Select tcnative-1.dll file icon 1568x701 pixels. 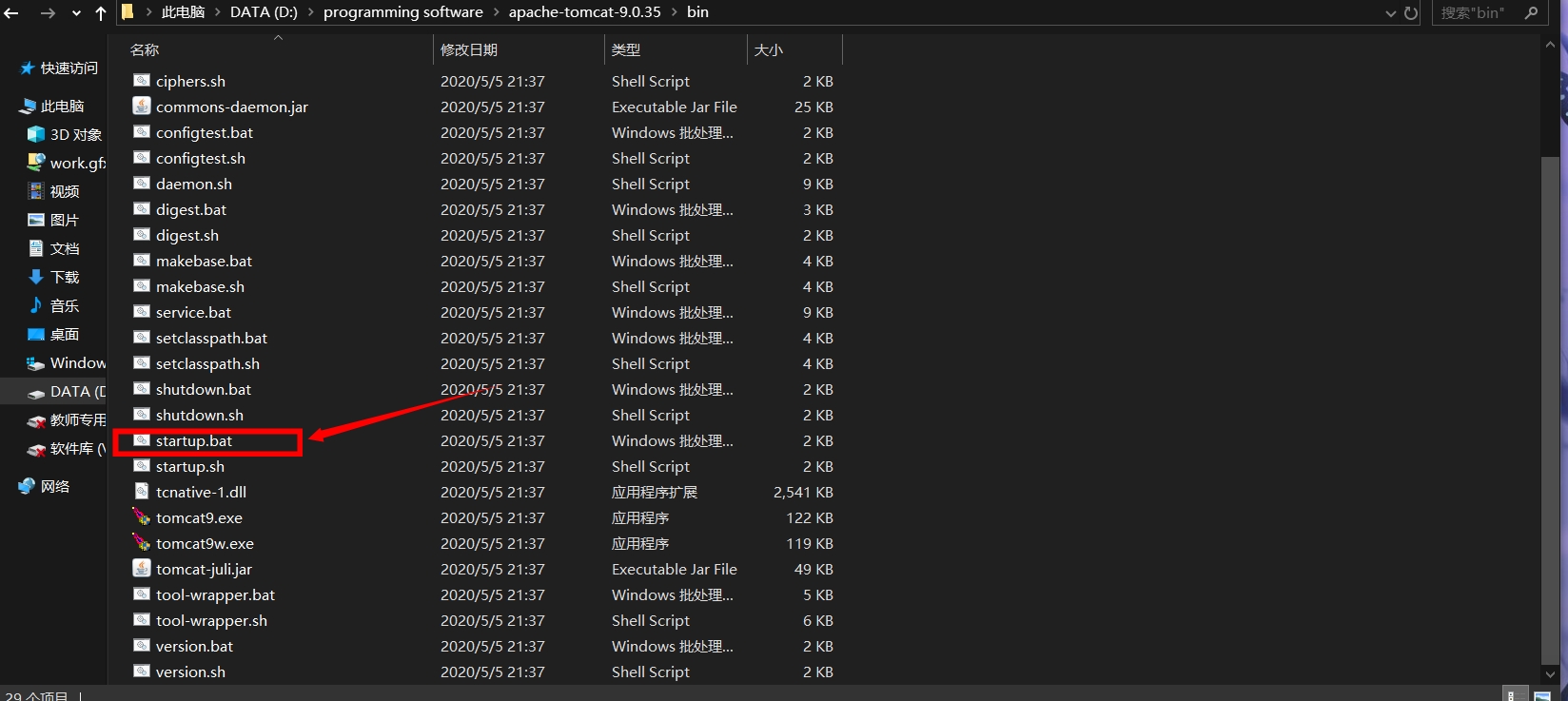(142, 492)
